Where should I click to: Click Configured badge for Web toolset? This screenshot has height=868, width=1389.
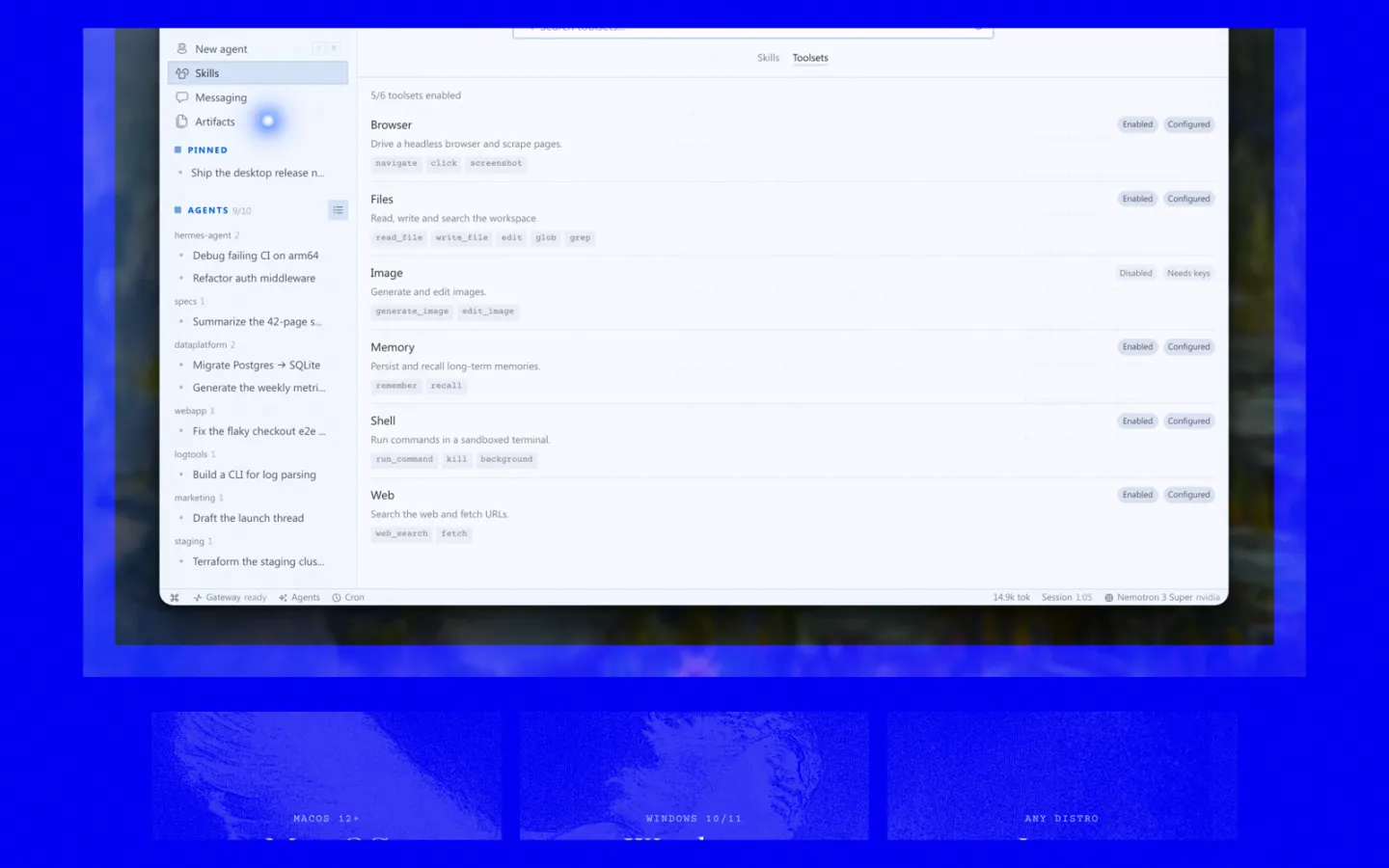[x=1188, y=495]
